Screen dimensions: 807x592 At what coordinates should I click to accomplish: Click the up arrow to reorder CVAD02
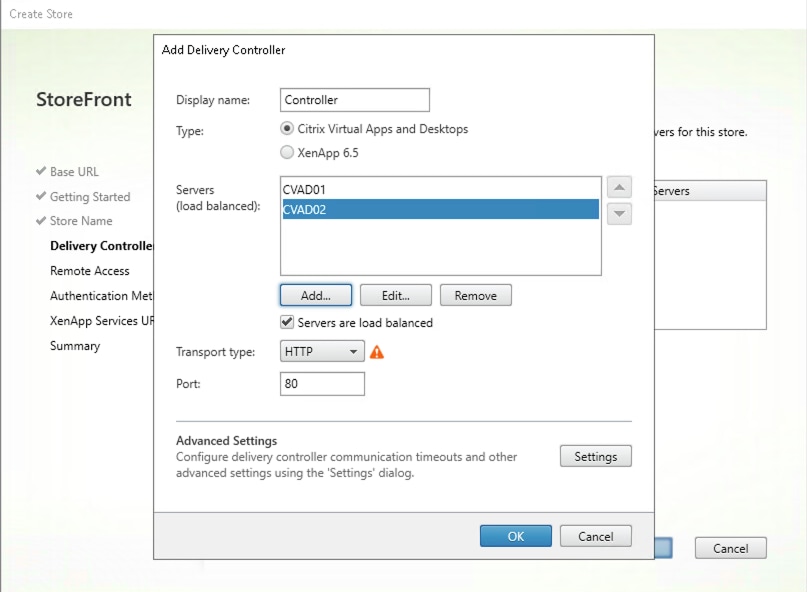(618, 186)
